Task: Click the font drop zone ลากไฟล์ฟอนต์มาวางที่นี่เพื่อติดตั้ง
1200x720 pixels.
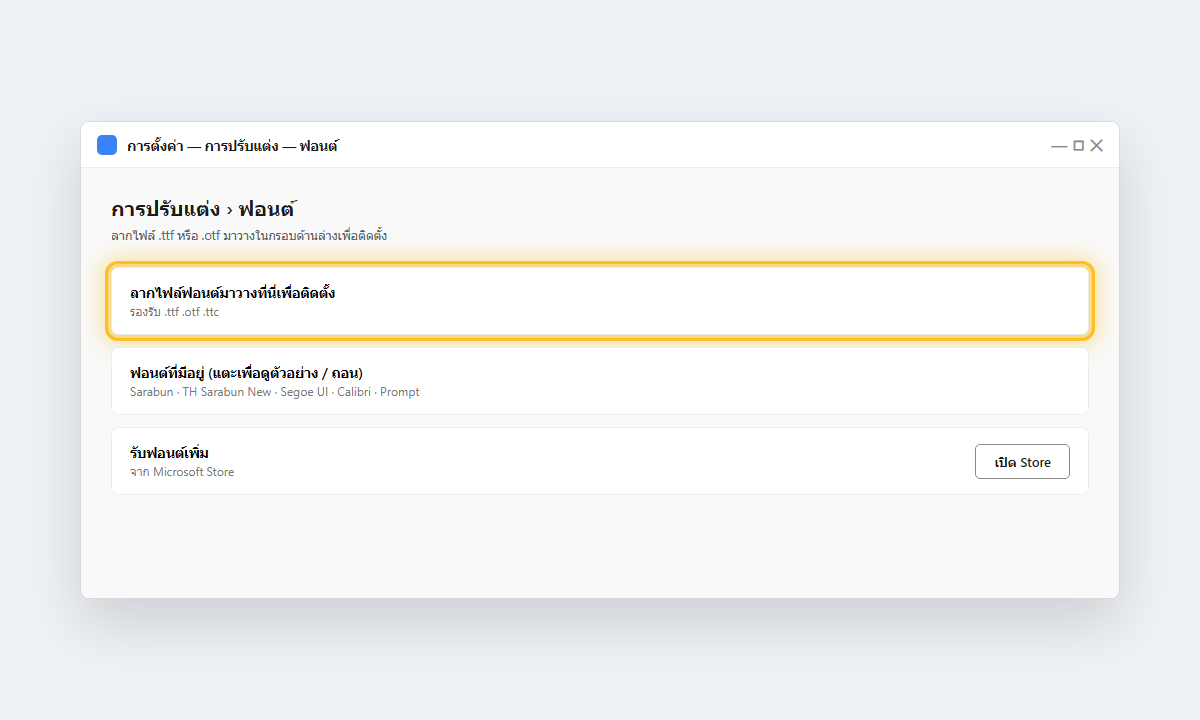Action: click(600, 301)
